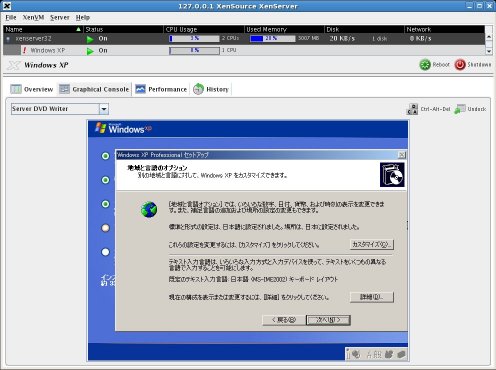Image resolution: width=496 pixels, height=370 pixels.
Task: Open the Server menu
Action: click(x=60, y=17)
